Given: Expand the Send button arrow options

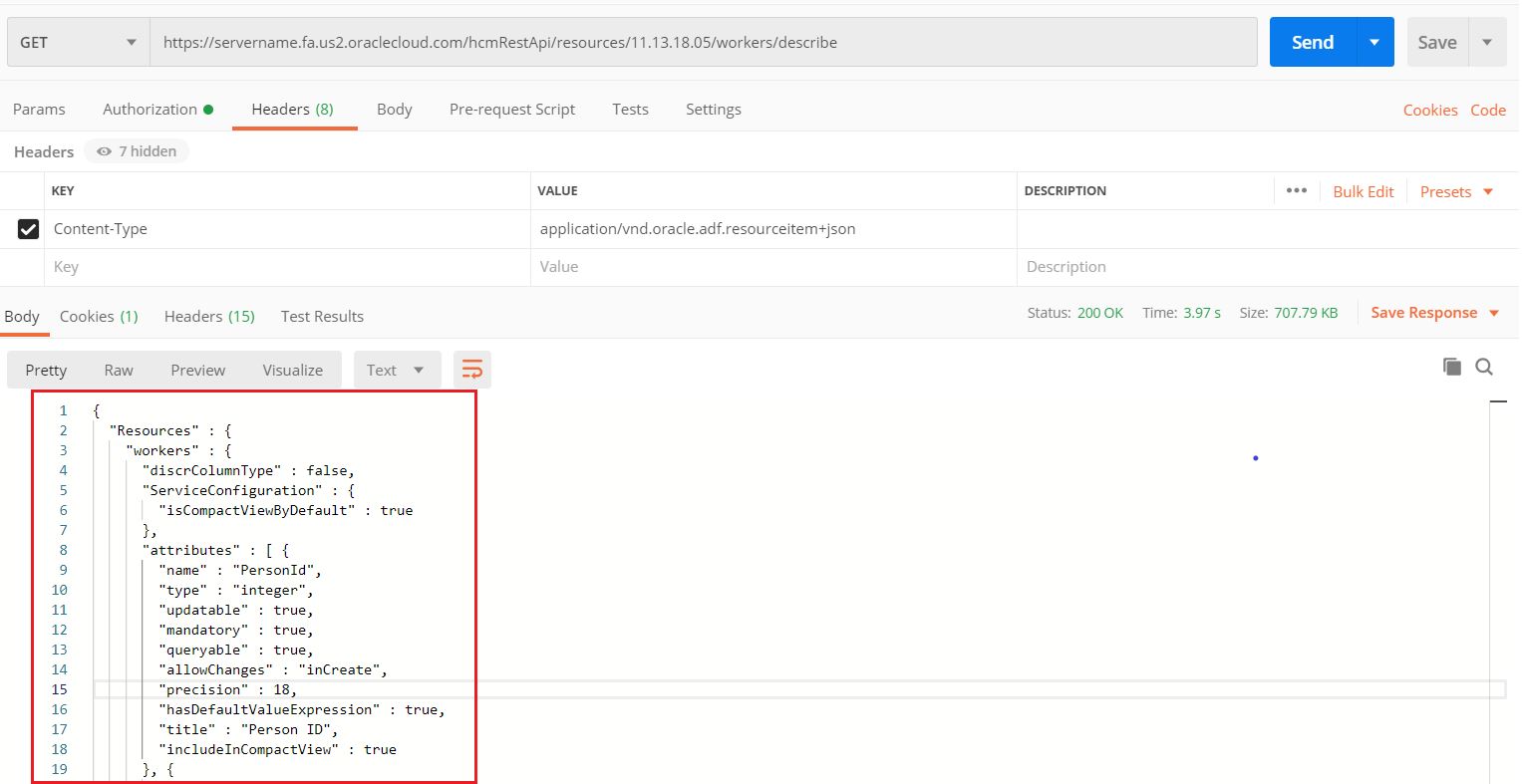Looking at the screenshot, I should (x=1374, y=42).
